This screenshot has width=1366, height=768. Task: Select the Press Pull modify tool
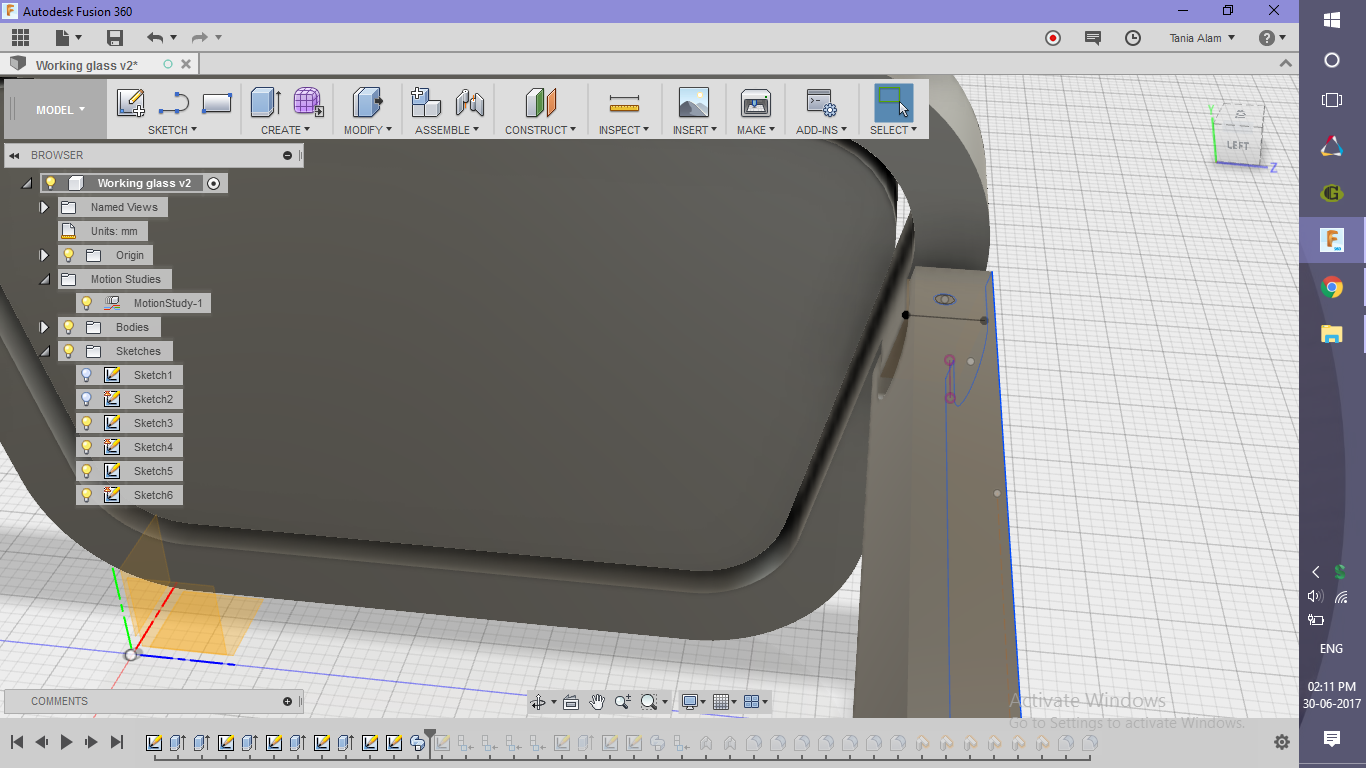(x=368, y=103)
